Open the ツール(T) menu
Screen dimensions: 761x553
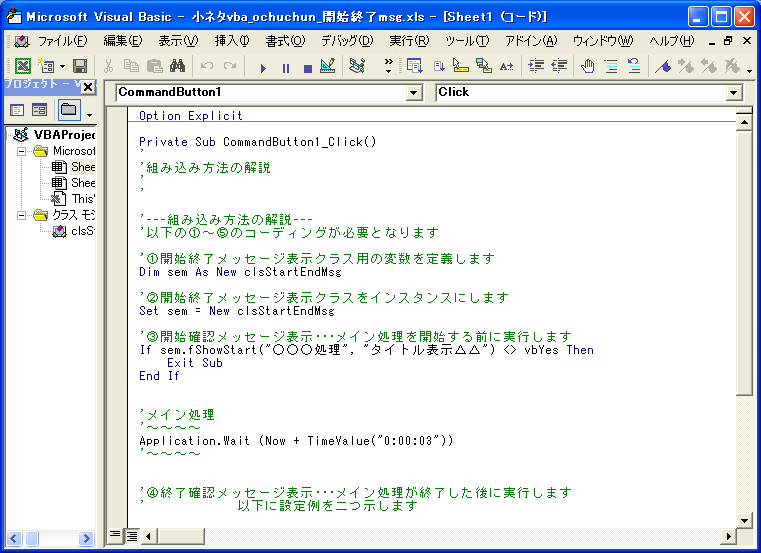467,41
